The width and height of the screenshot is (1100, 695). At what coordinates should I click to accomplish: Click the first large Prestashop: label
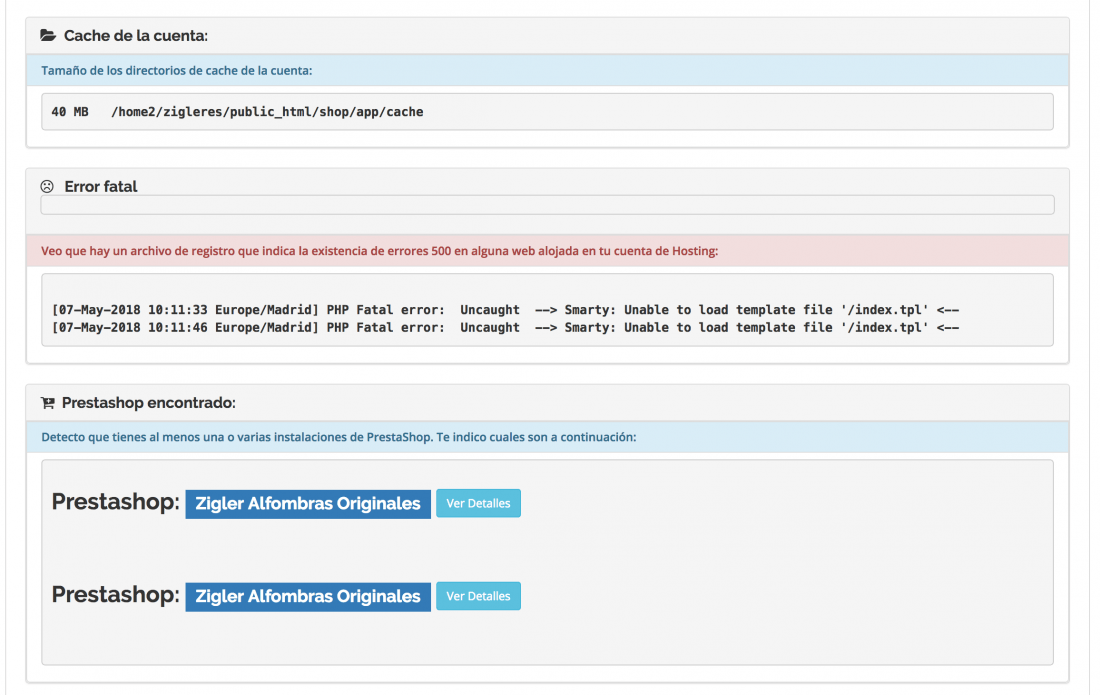point(116,502)
